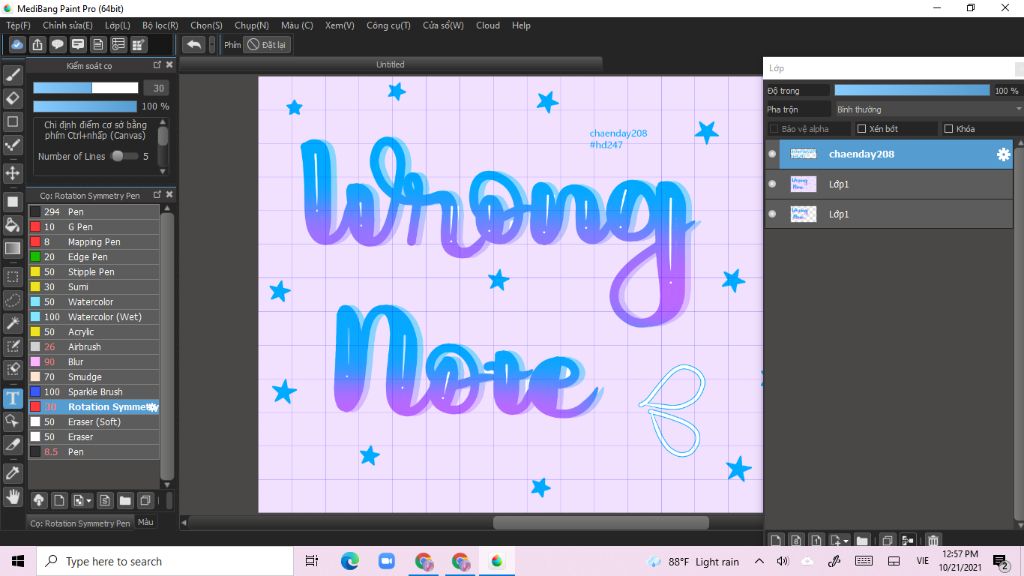Adjust the Độ trong layer opacity slider
Screen dimensions: 1024x576
pyautogui.click(x=912, y=90)
